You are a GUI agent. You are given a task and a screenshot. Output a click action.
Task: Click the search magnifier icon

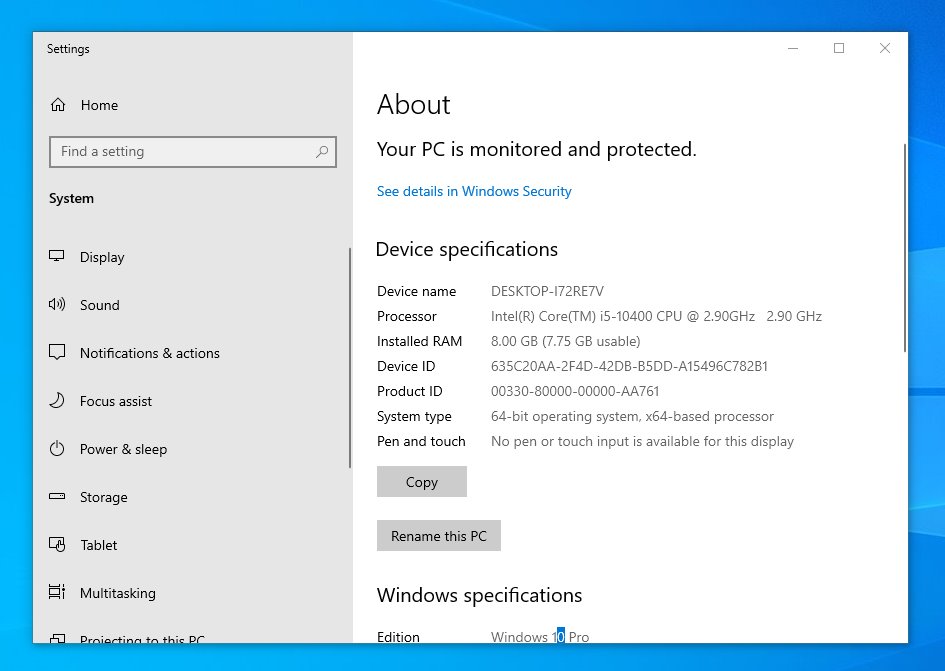322,151
